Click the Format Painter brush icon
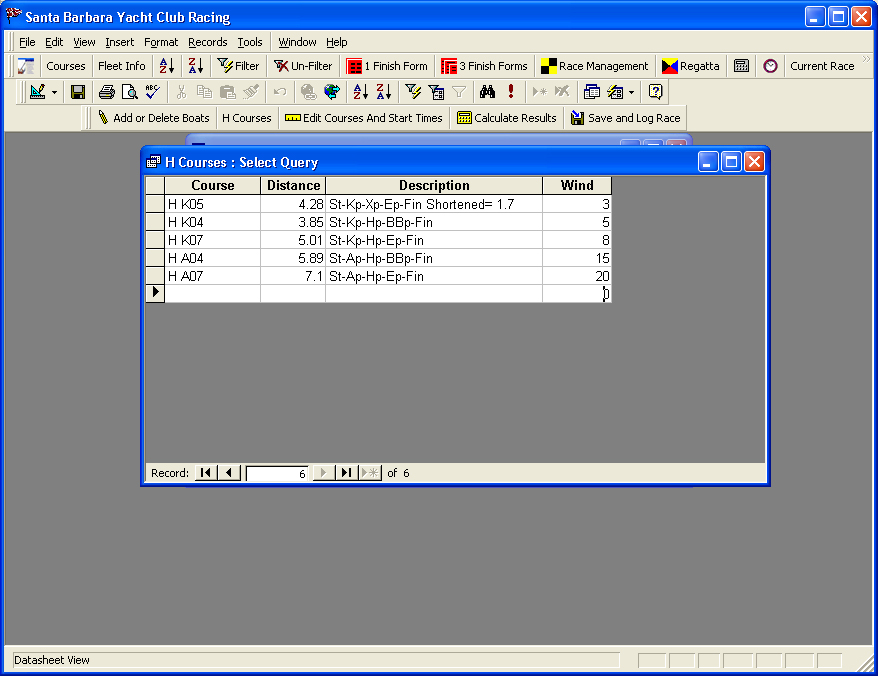 250,92
